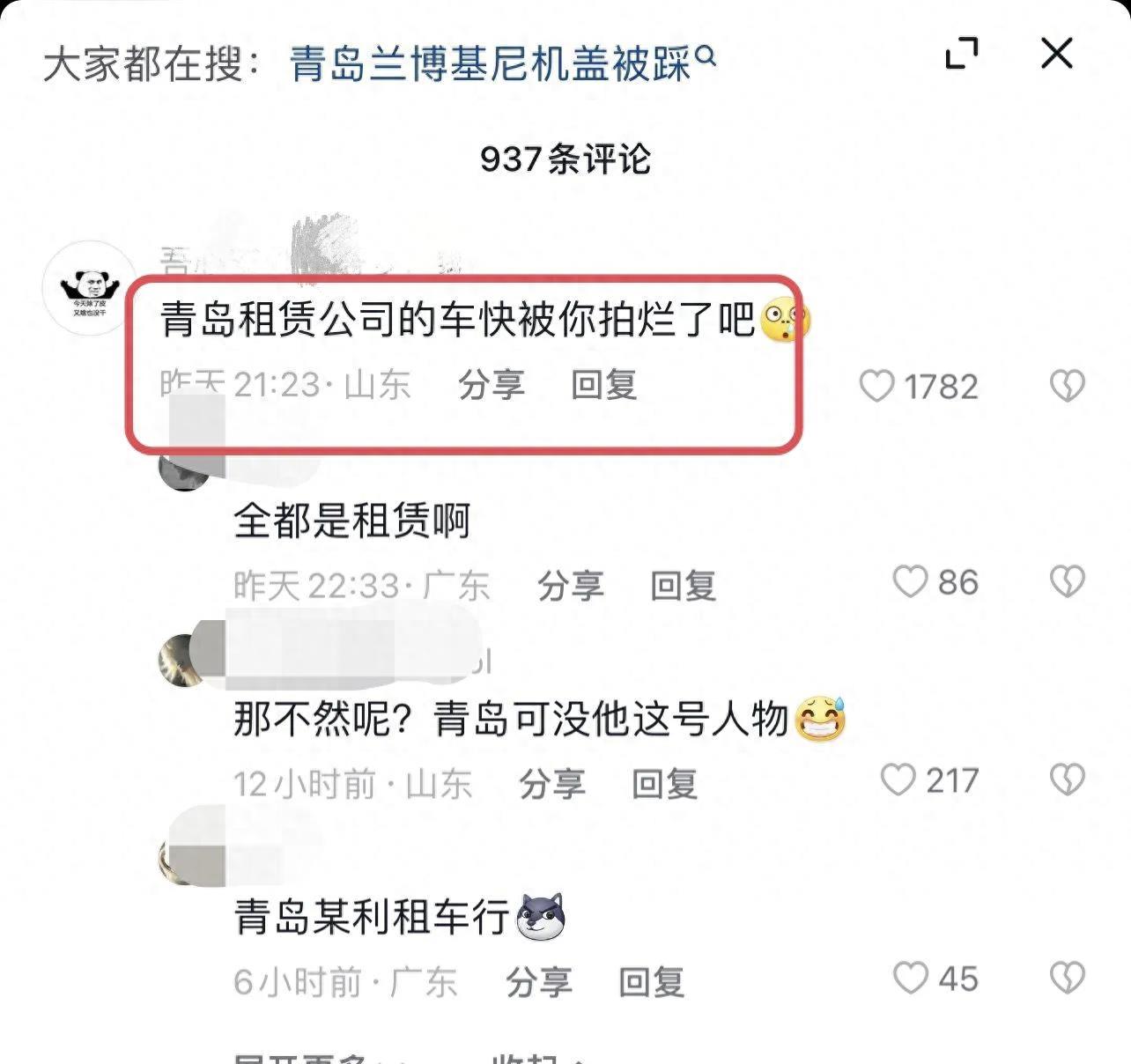Tap broken heart on 全都是租赁啊 reply
Screen dimensions: 1131x1064
click(x=1067, y=581)
